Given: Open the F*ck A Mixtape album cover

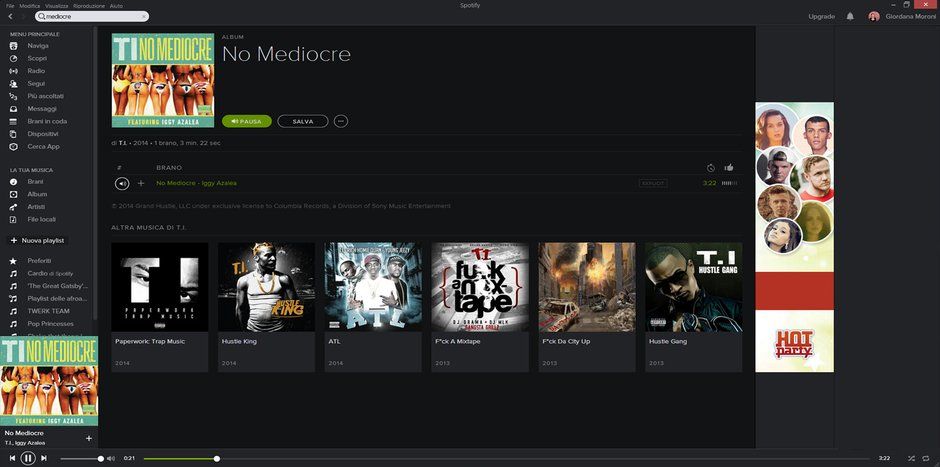Looking at the screenshot, I should coord(480,287).
